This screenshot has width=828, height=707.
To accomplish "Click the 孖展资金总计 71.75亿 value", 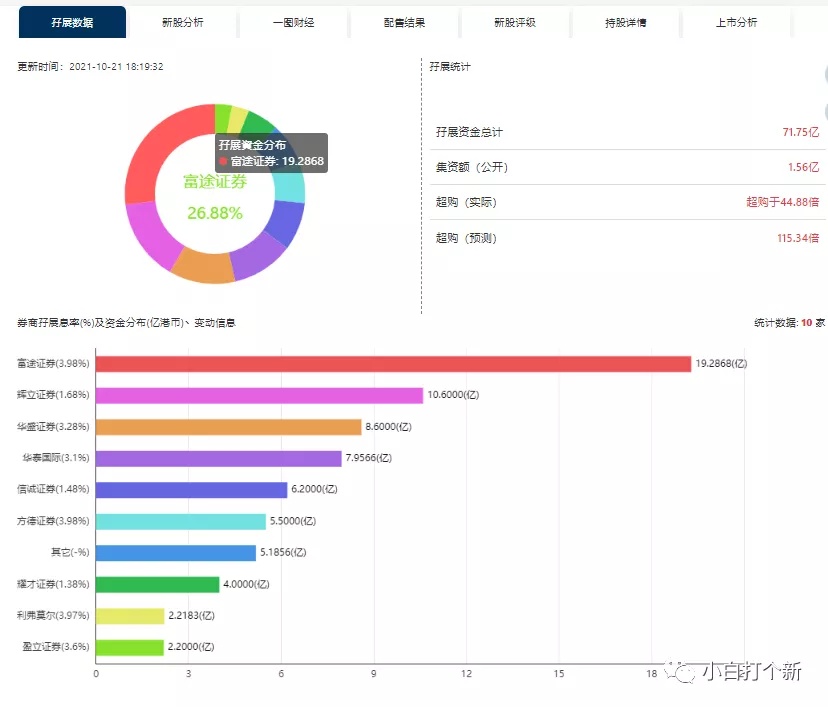I will [x=801, y=132].
